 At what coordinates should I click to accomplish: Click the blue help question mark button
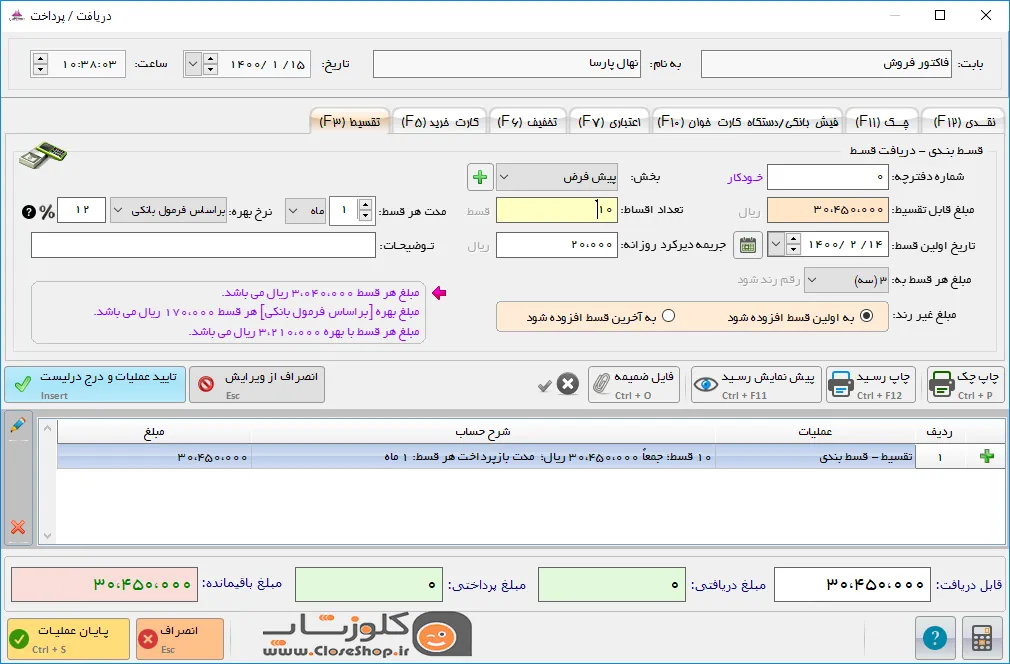click(935, 638)
